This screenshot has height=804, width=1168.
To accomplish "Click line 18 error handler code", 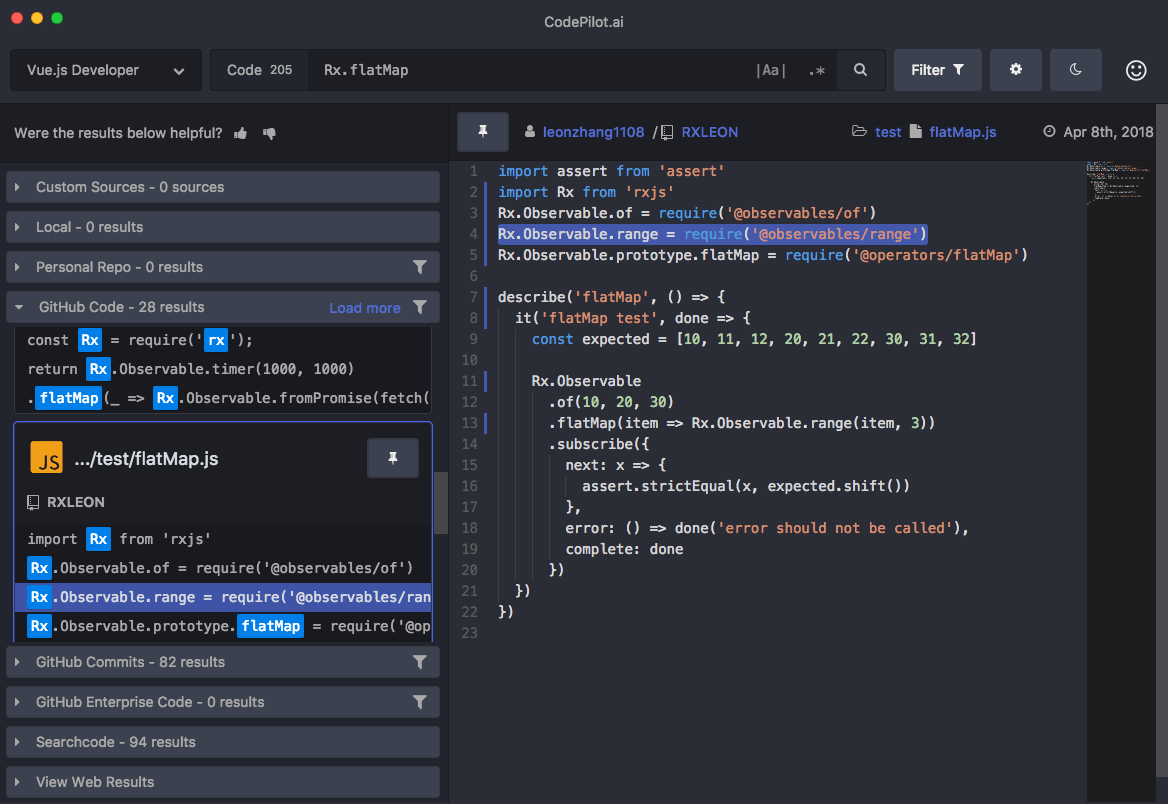I will pos(766,528).
